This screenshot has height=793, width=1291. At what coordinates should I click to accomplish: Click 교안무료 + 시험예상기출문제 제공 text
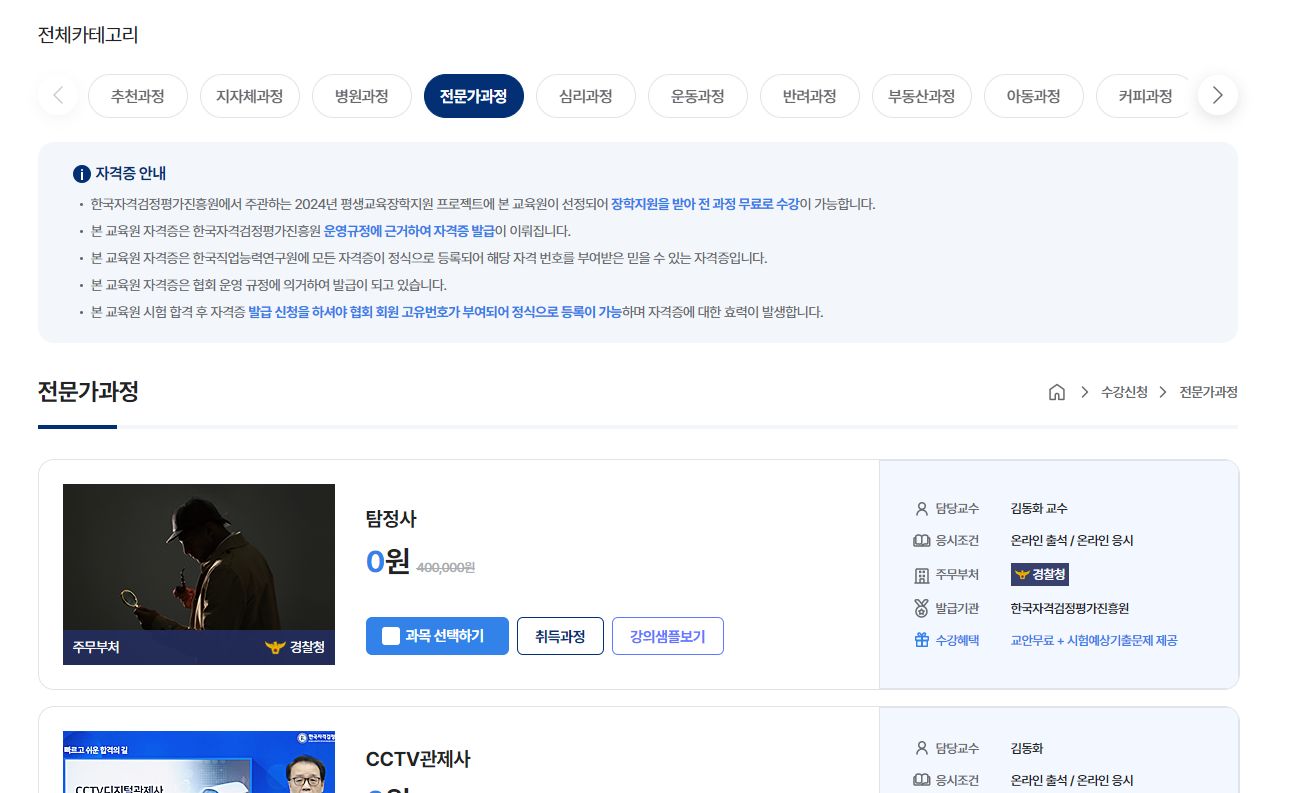coord(1094,640)
